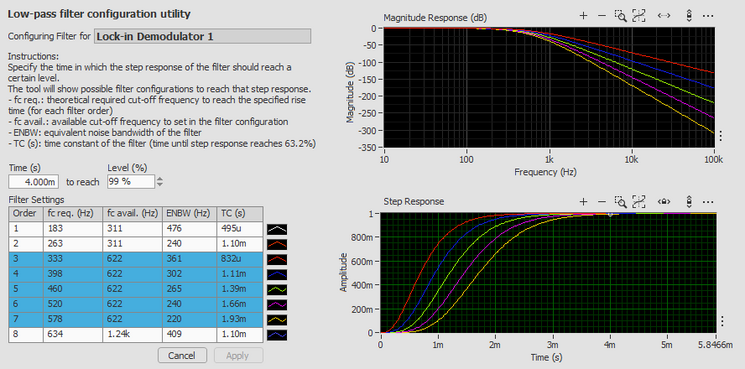The height and width of the screenshot is (369, 745).
Task: Select filter order 4 row
Action: click(136, 274)
